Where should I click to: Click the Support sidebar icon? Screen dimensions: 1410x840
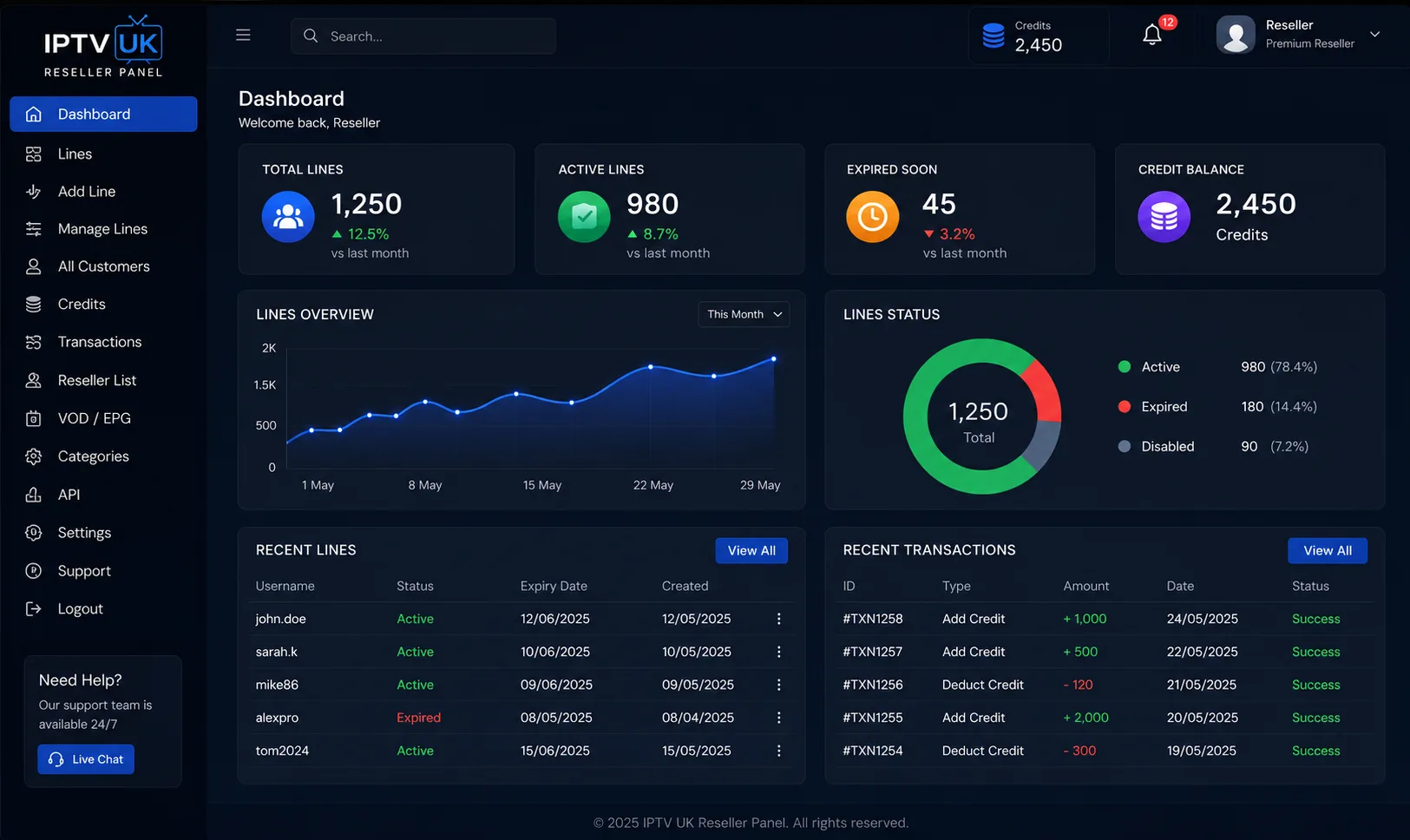point(34,571)
